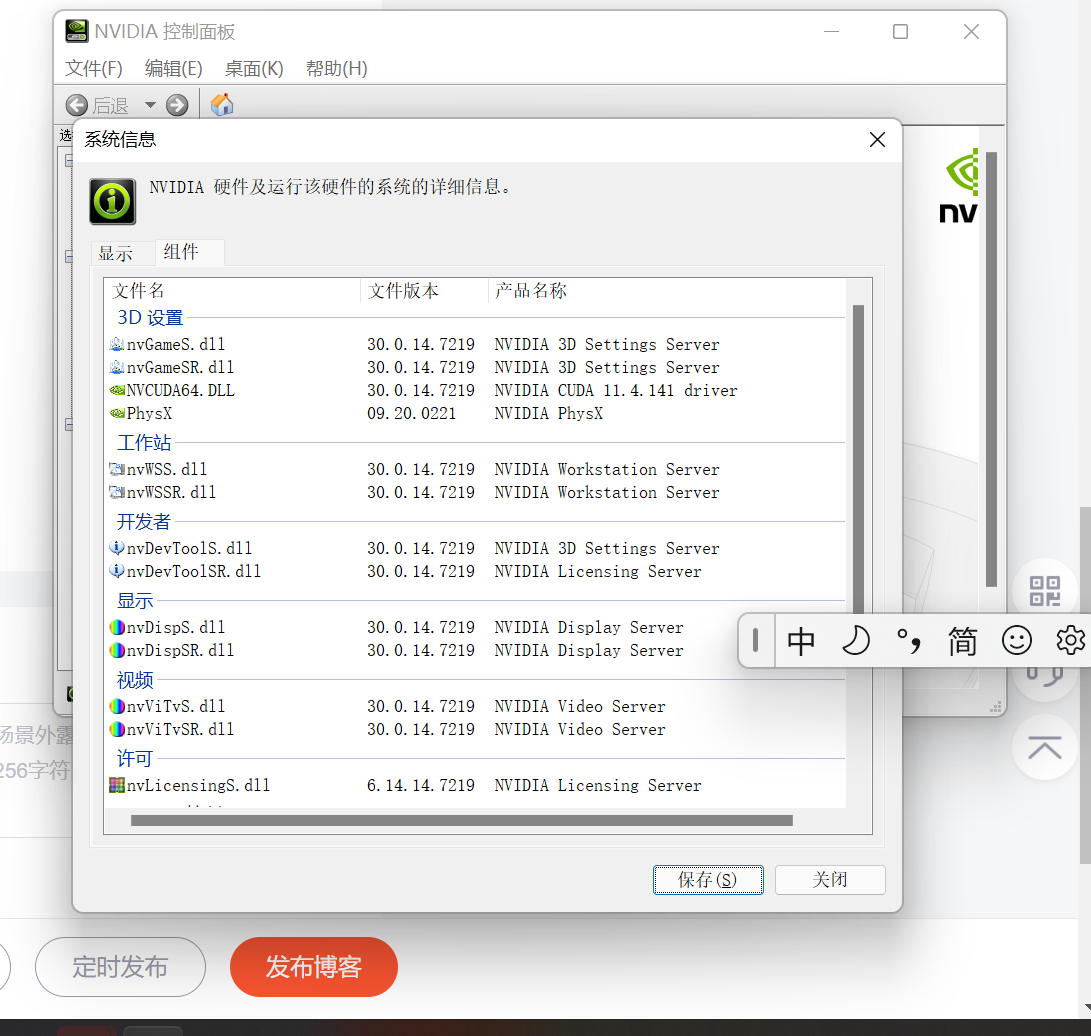Click the NVIDIA panel right-side scrollbar
The image size is (1091, 1036).
click(x=992, y=369)
